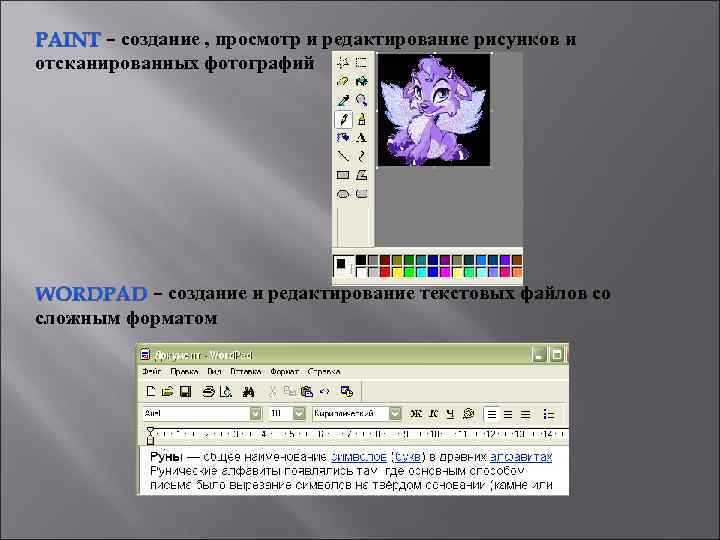Follow the 'букв' hyperlink in the document
Viewport: 720px width, 540px height.
408,457
